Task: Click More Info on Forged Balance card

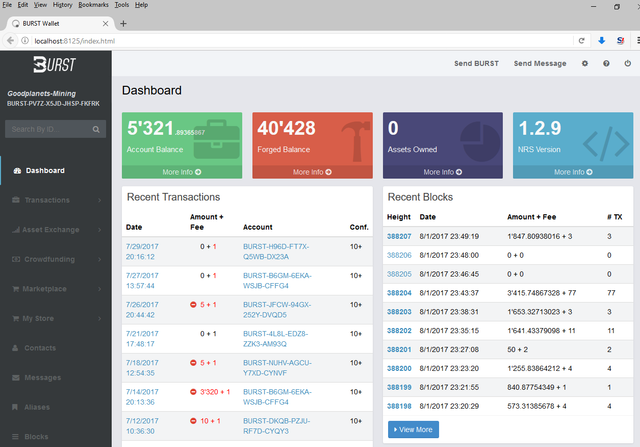Action: (312, 172)
